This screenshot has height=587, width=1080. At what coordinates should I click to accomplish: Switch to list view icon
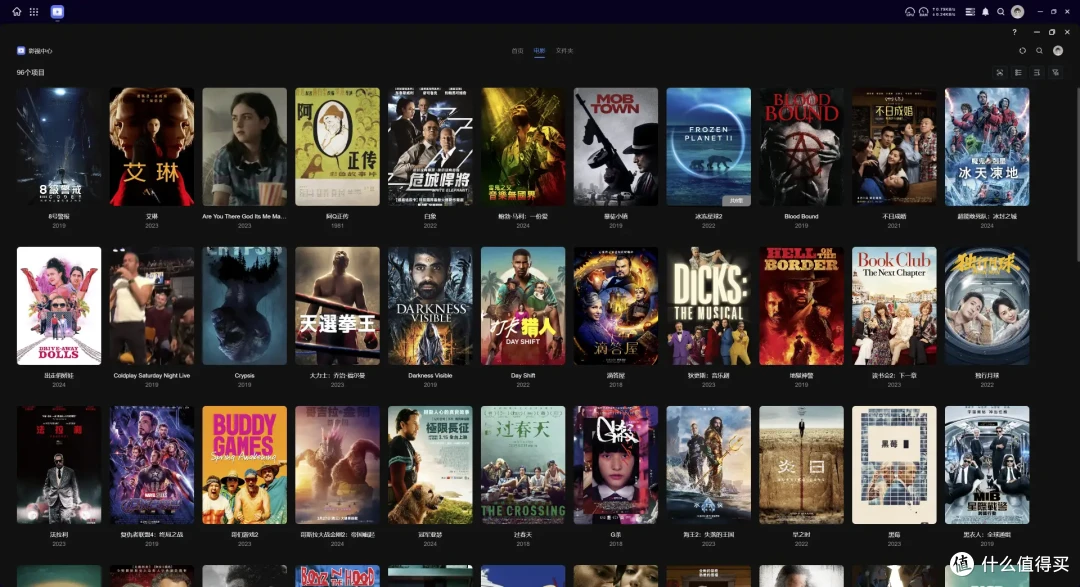(x=1018, y=72)
